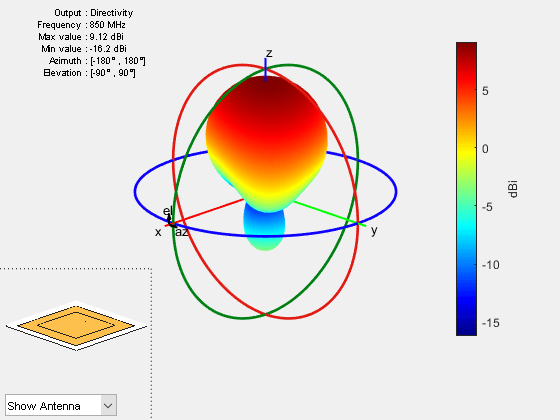
Task: Click the antenna geometry thumbnail preview
Action: pyautogui.click(x=76, y=326)
